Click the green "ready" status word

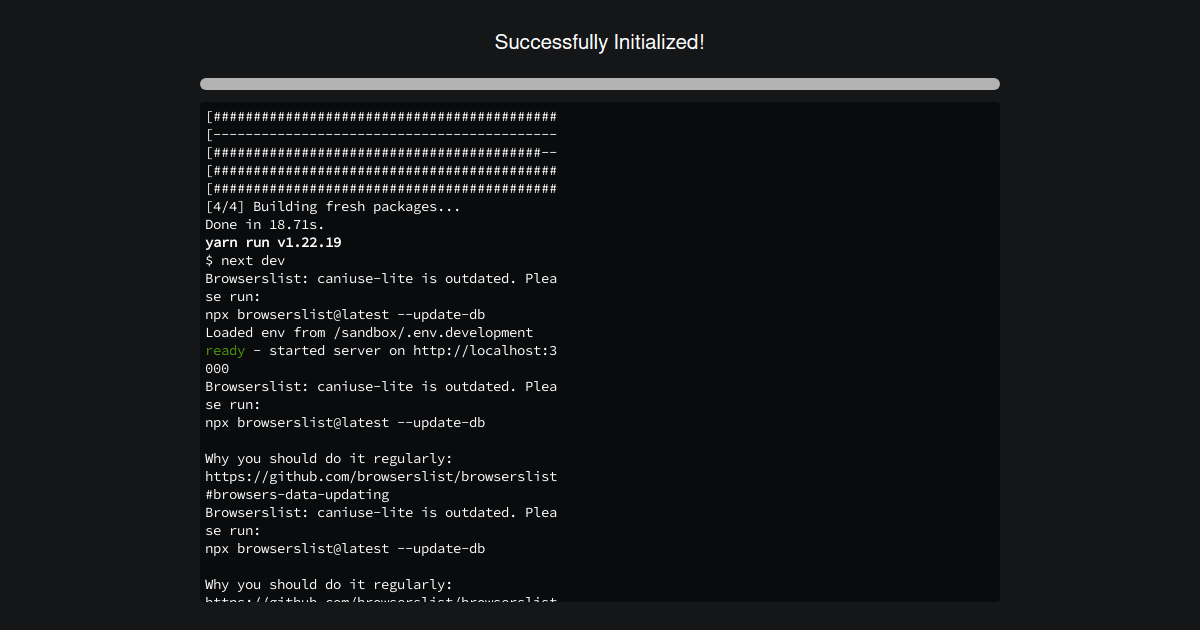[225, 350]
